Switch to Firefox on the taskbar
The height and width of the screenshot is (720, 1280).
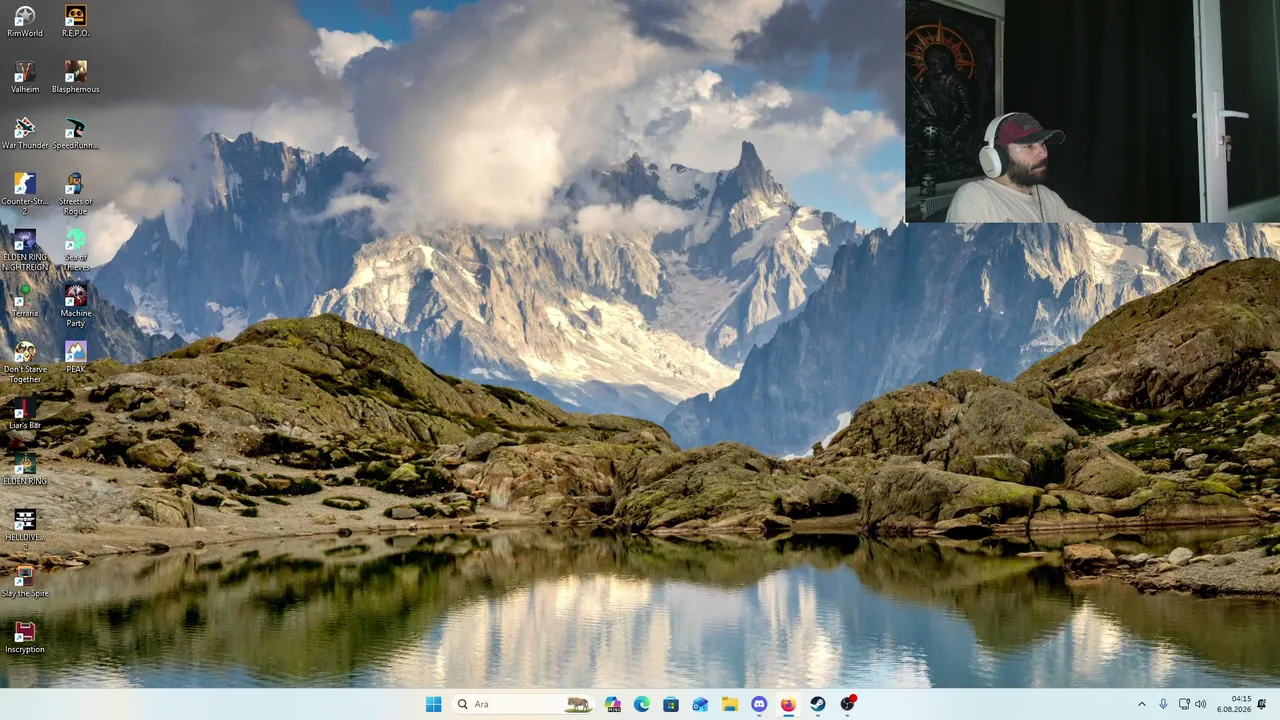[788, 704]
